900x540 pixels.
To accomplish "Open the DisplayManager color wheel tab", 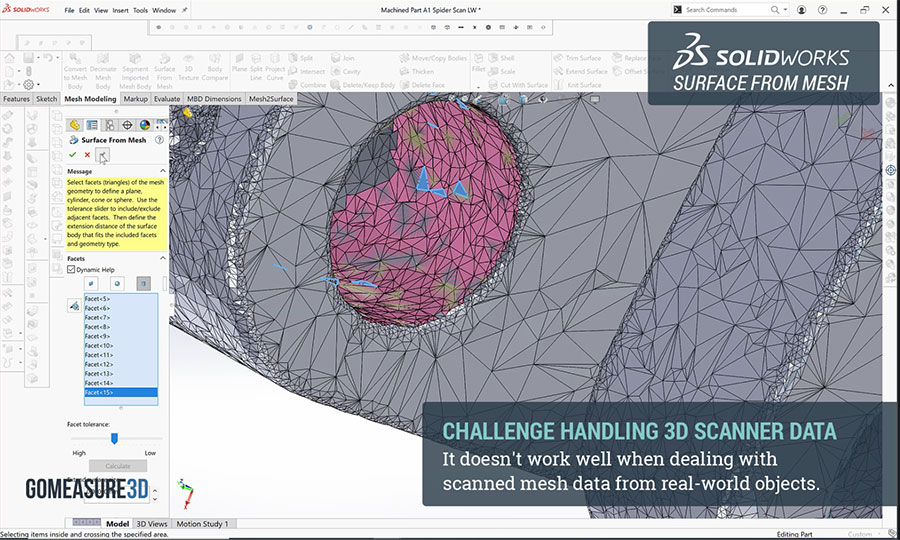I will pos(144,125).
